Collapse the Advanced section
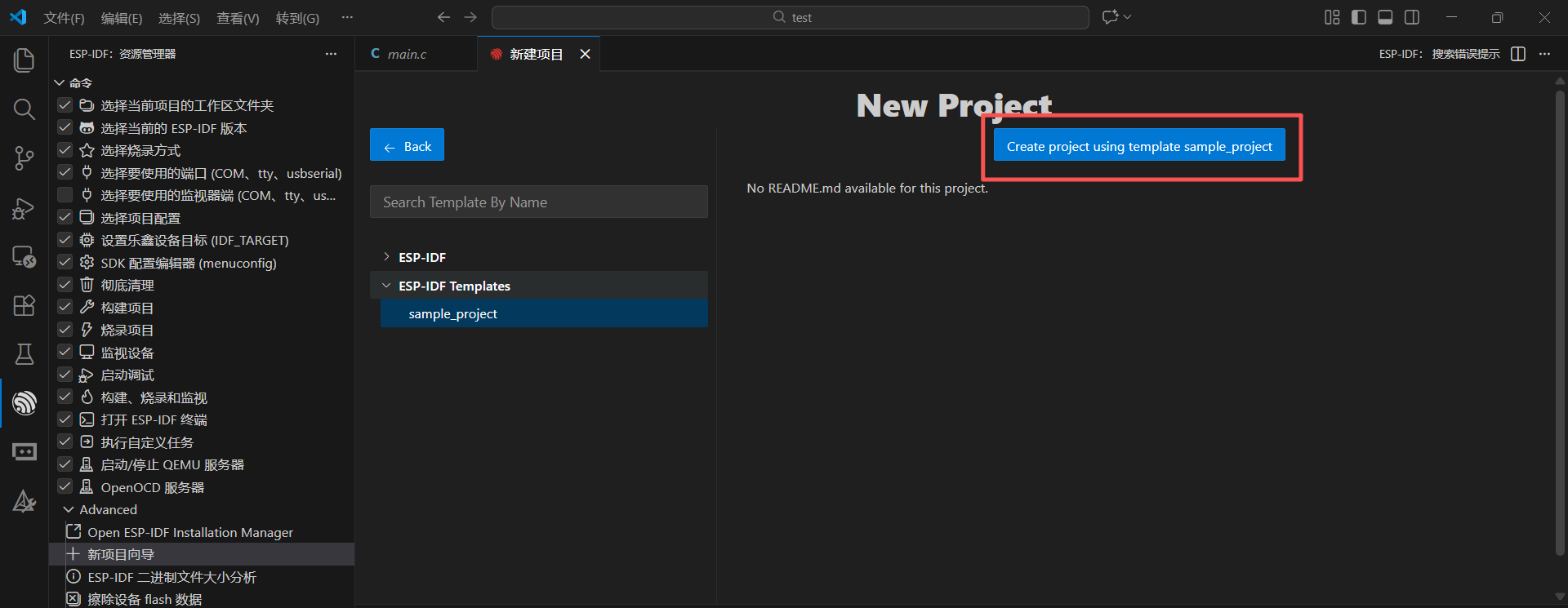The image size is (1568, 608). click(x=69, y=509)
